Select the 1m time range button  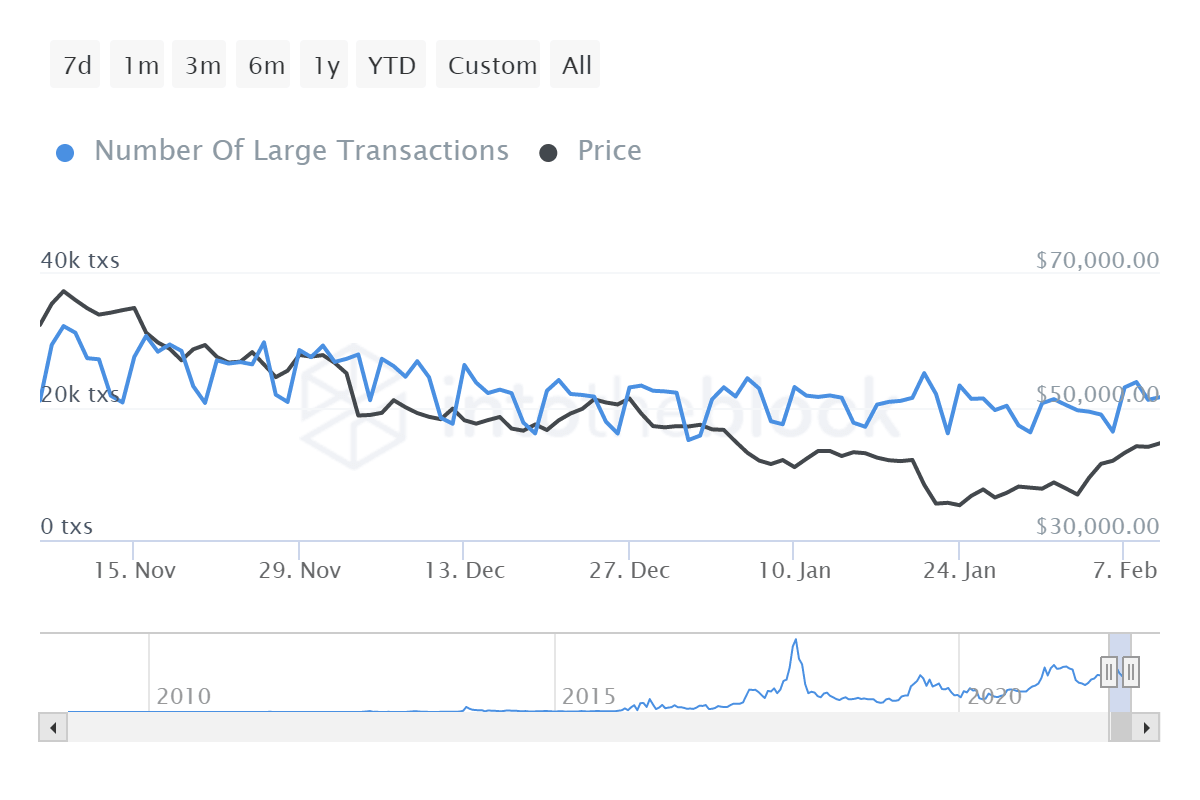tap(140, 66)
